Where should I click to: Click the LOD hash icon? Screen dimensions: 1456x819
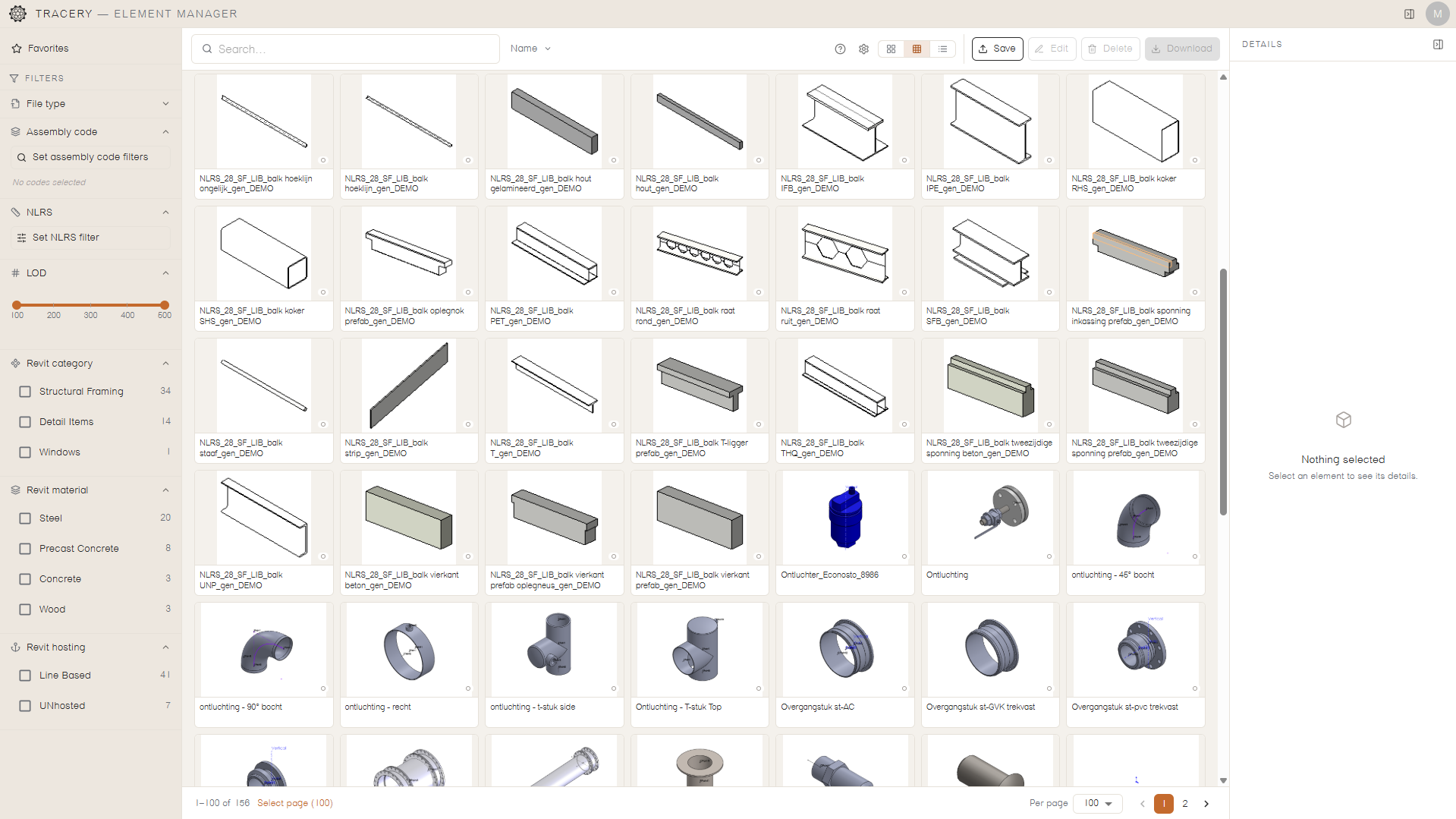click(x=15, y=273)
